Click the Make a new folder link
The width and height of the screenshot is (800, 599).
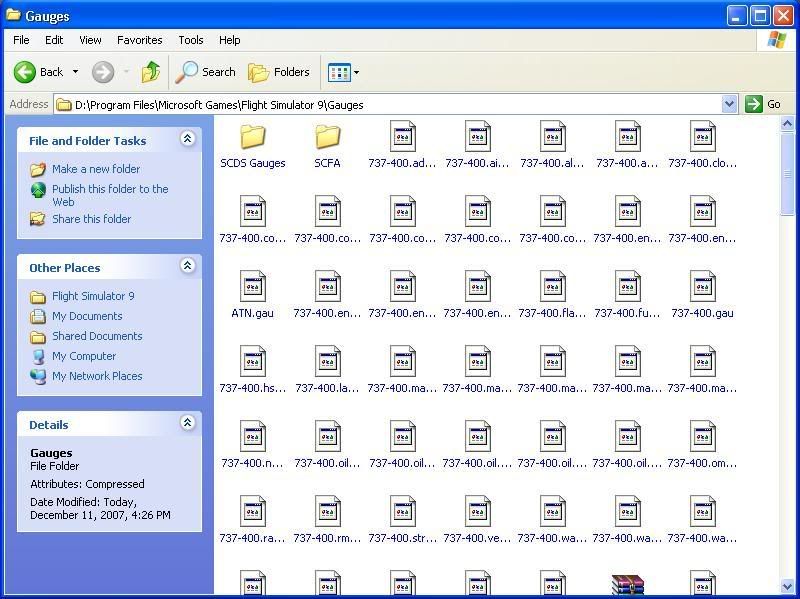96,169
